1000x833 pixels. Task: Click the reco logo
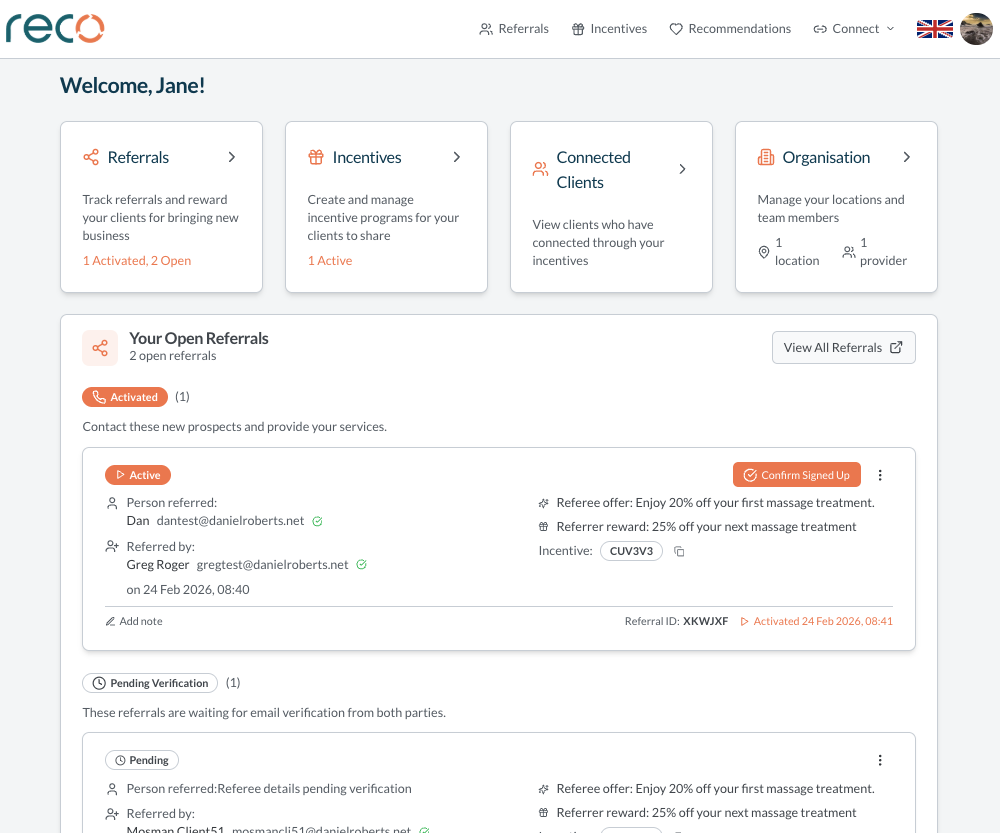(55, 29)
